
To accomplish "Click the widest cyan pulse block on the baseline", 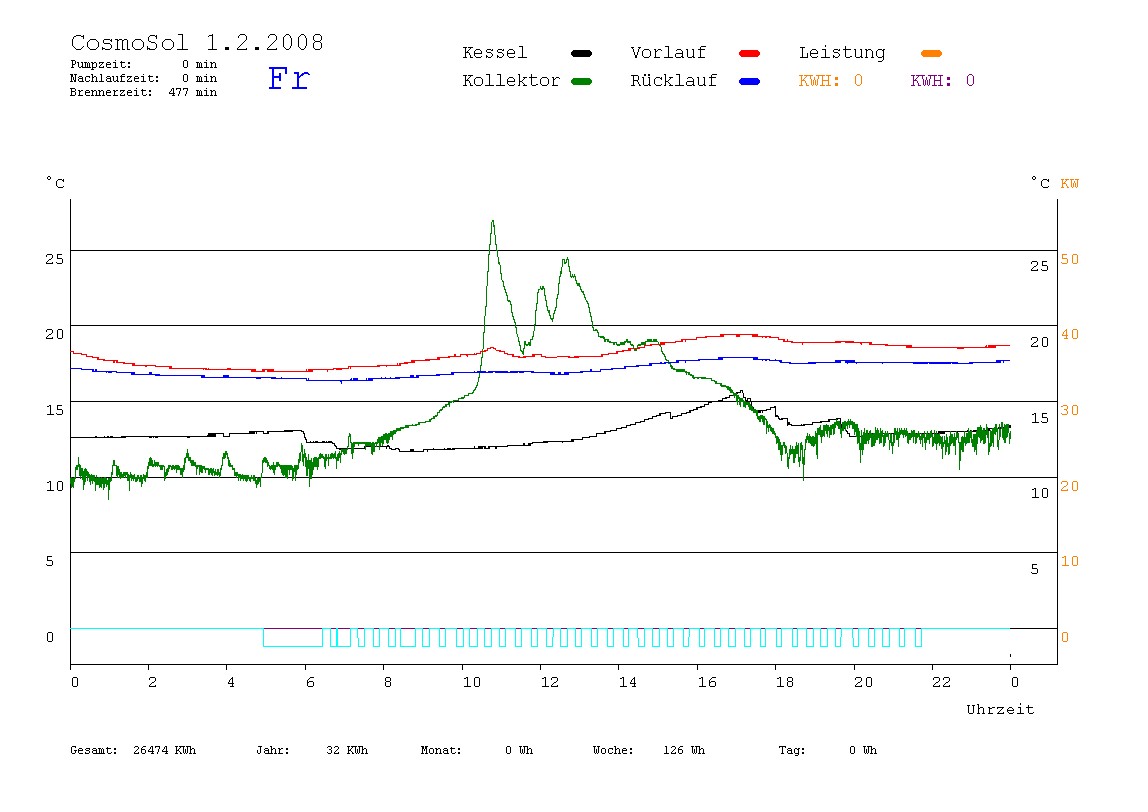I will point(293,638).
